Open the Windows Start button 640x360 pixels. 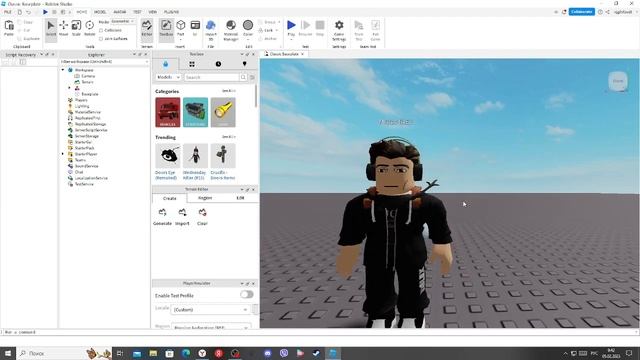(x=8, y=353)
